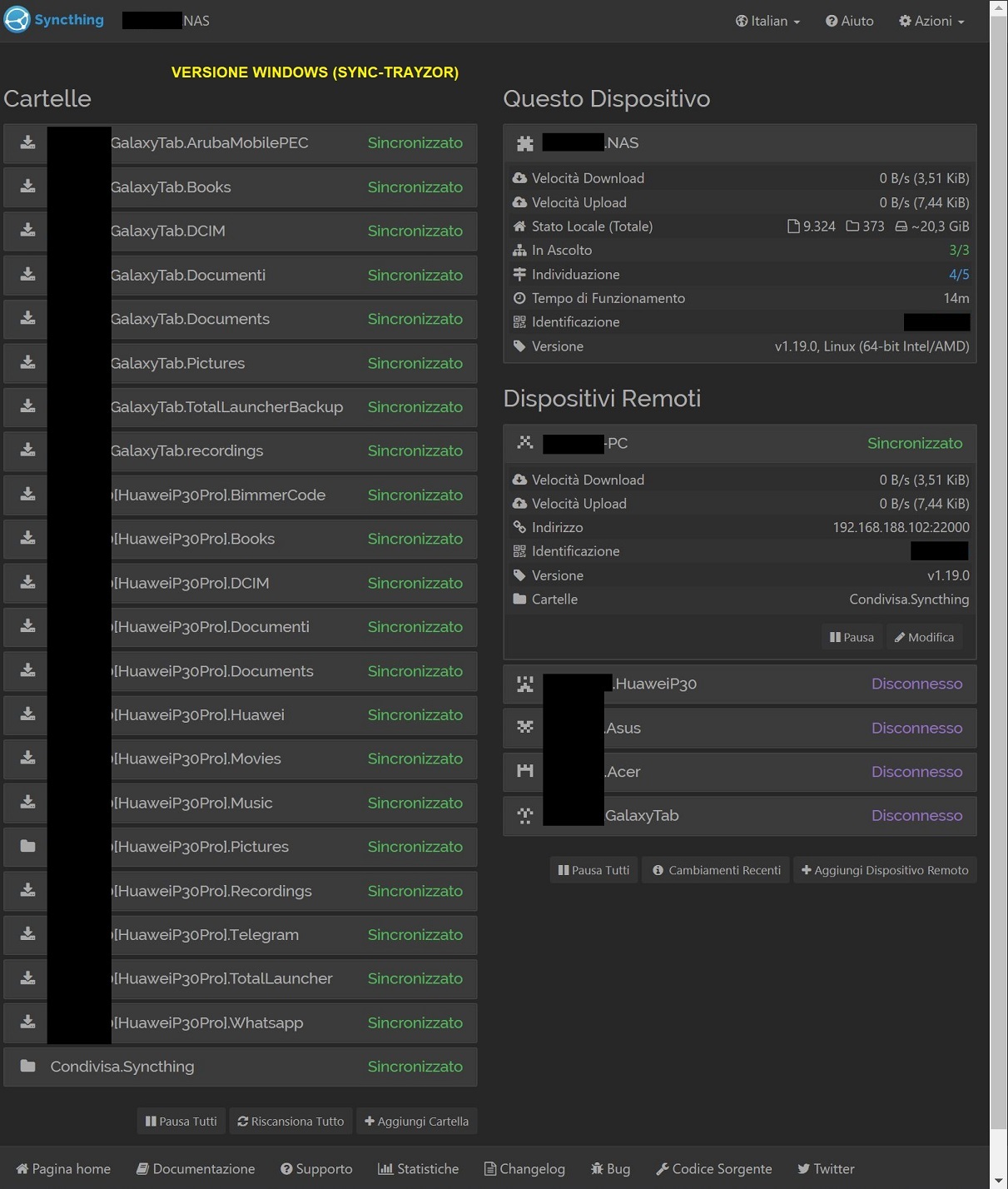Click the address 192.168.188.102:22000
The height and width of the screenshot is (1189, 1008).
click(x=901, y=527)
